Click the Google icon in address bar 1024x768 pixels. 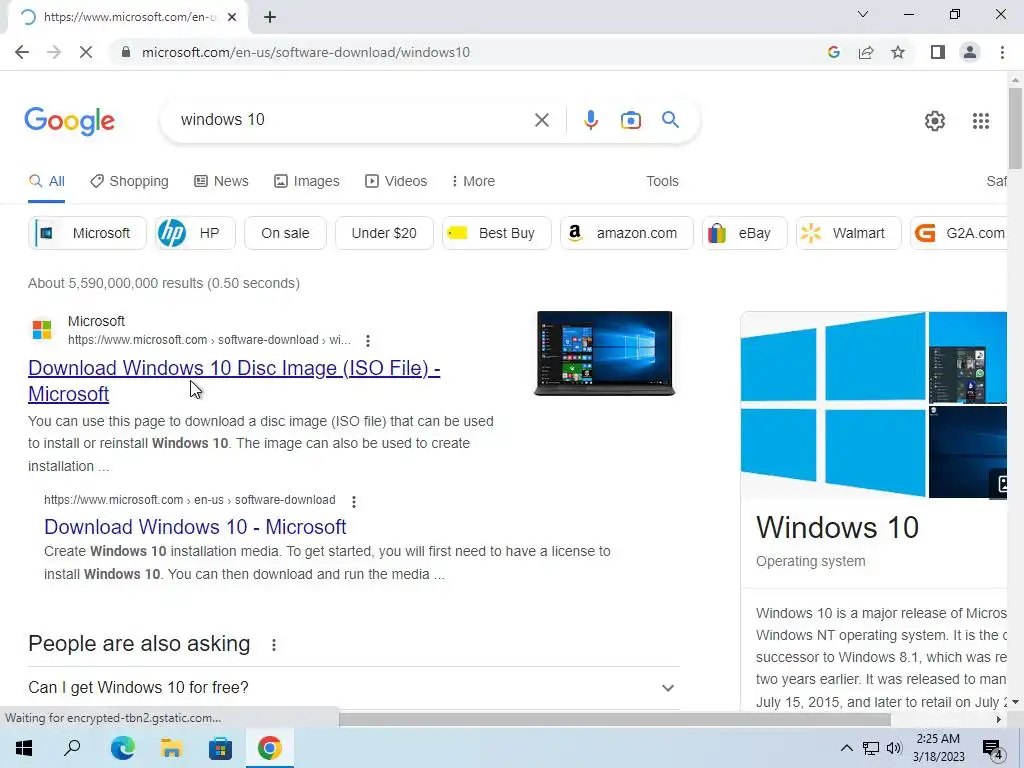[x=833, y=52]
